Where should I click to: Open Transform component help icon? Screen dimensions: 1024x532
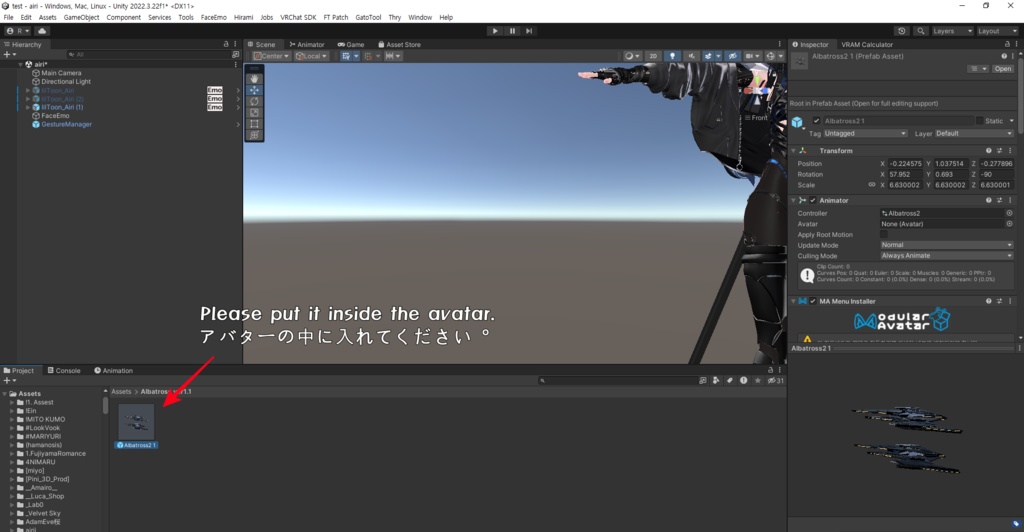click(988, 151)
